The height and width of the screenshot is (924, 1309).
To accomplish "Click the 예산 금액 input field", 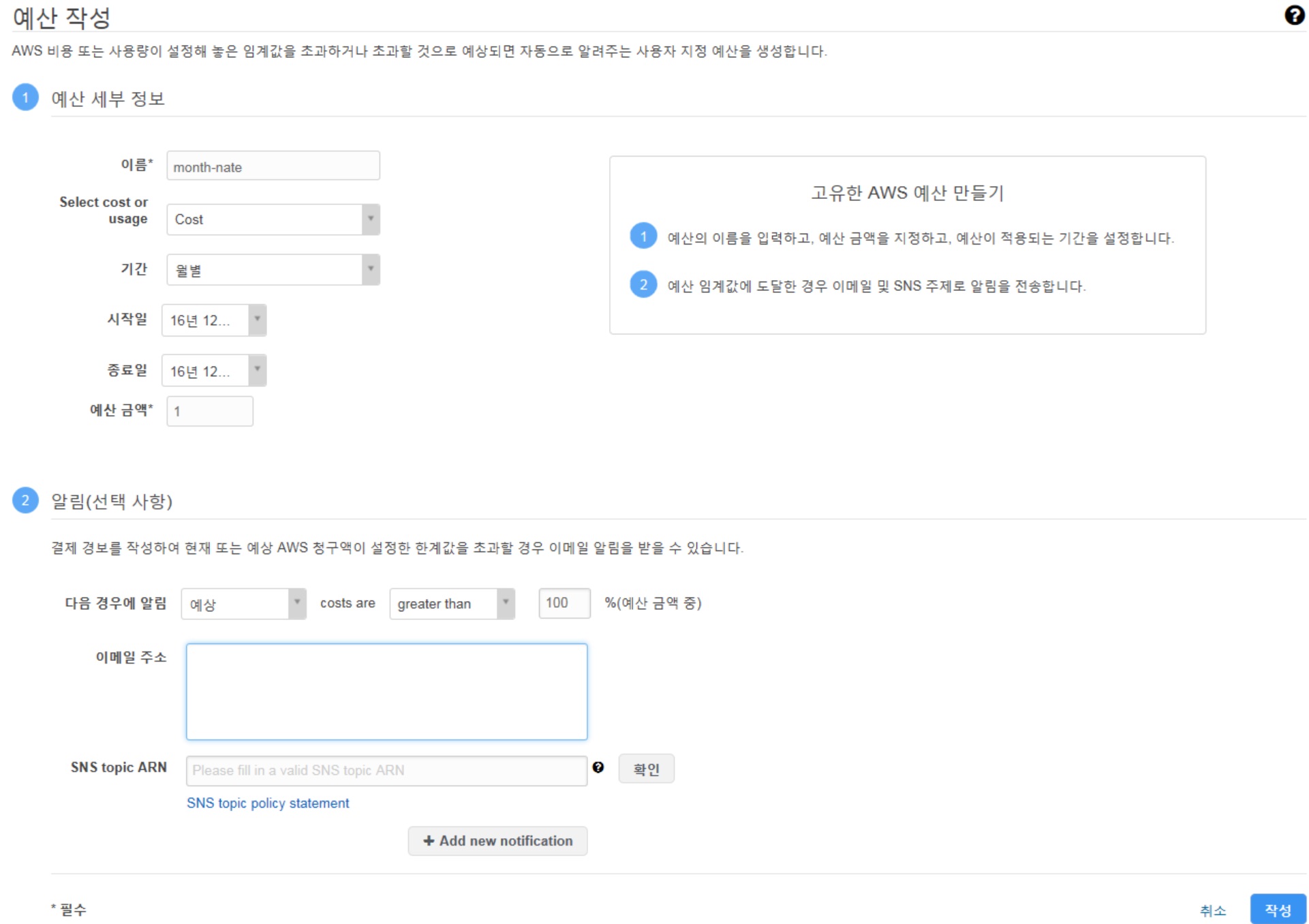I will (x=210, y=411).
